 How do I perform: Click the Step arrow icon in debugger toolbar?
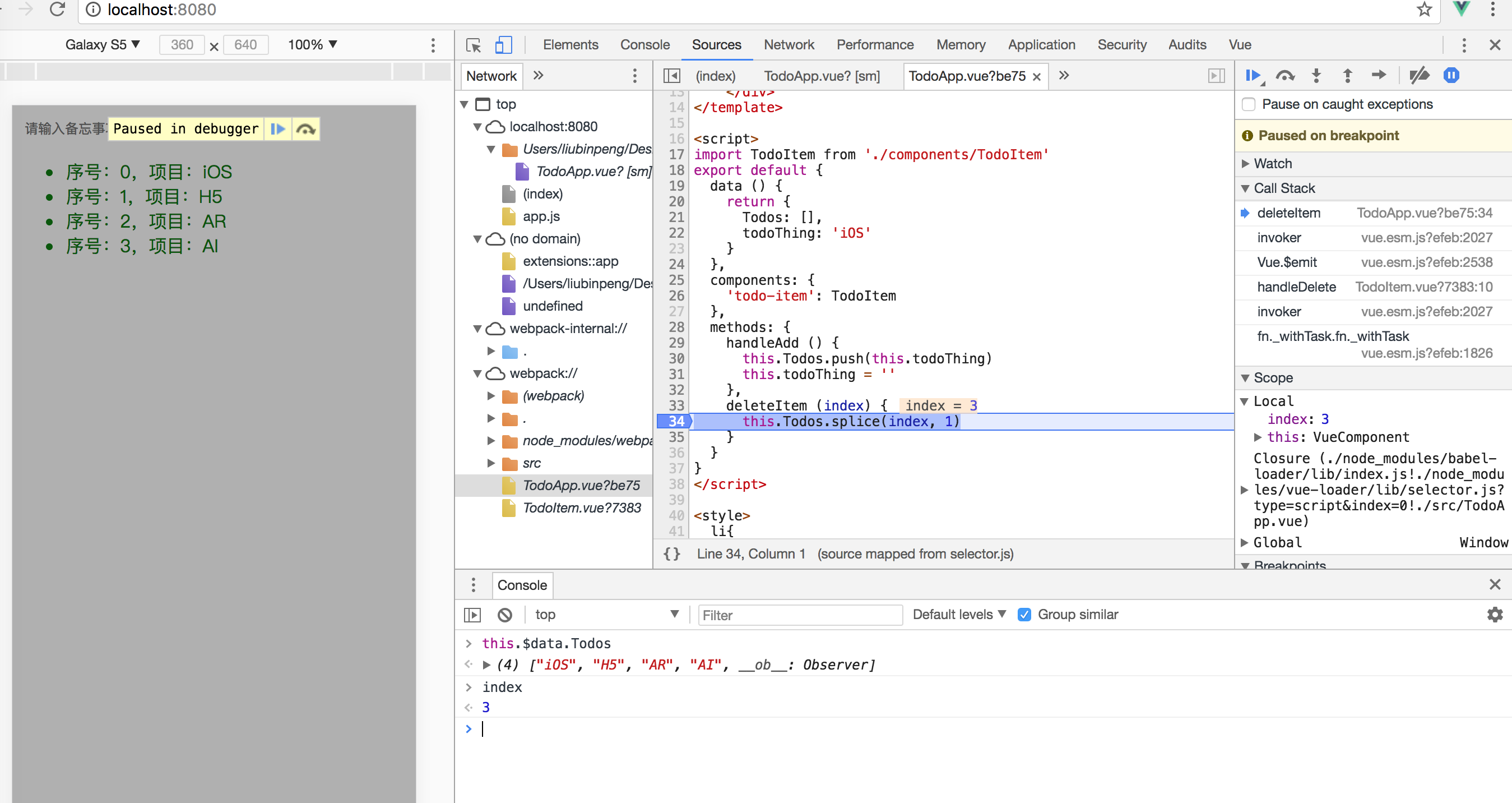tap(1379, 75)
